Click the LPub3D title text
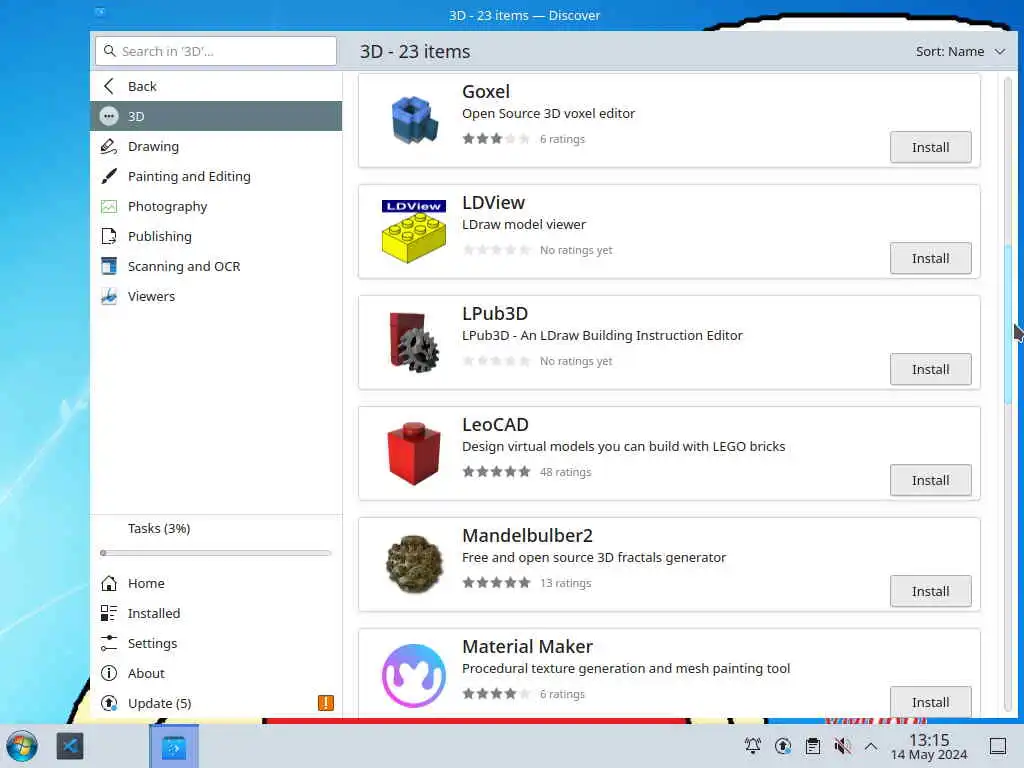The width and height of the screenshot is (1024, 768). pos(494,313)
